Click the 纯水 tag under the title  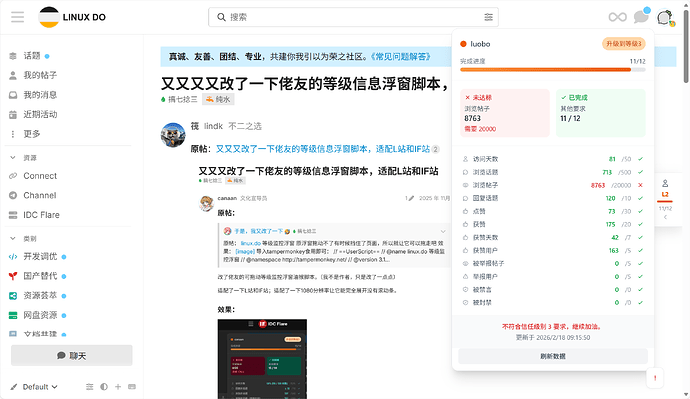[218, 99]
